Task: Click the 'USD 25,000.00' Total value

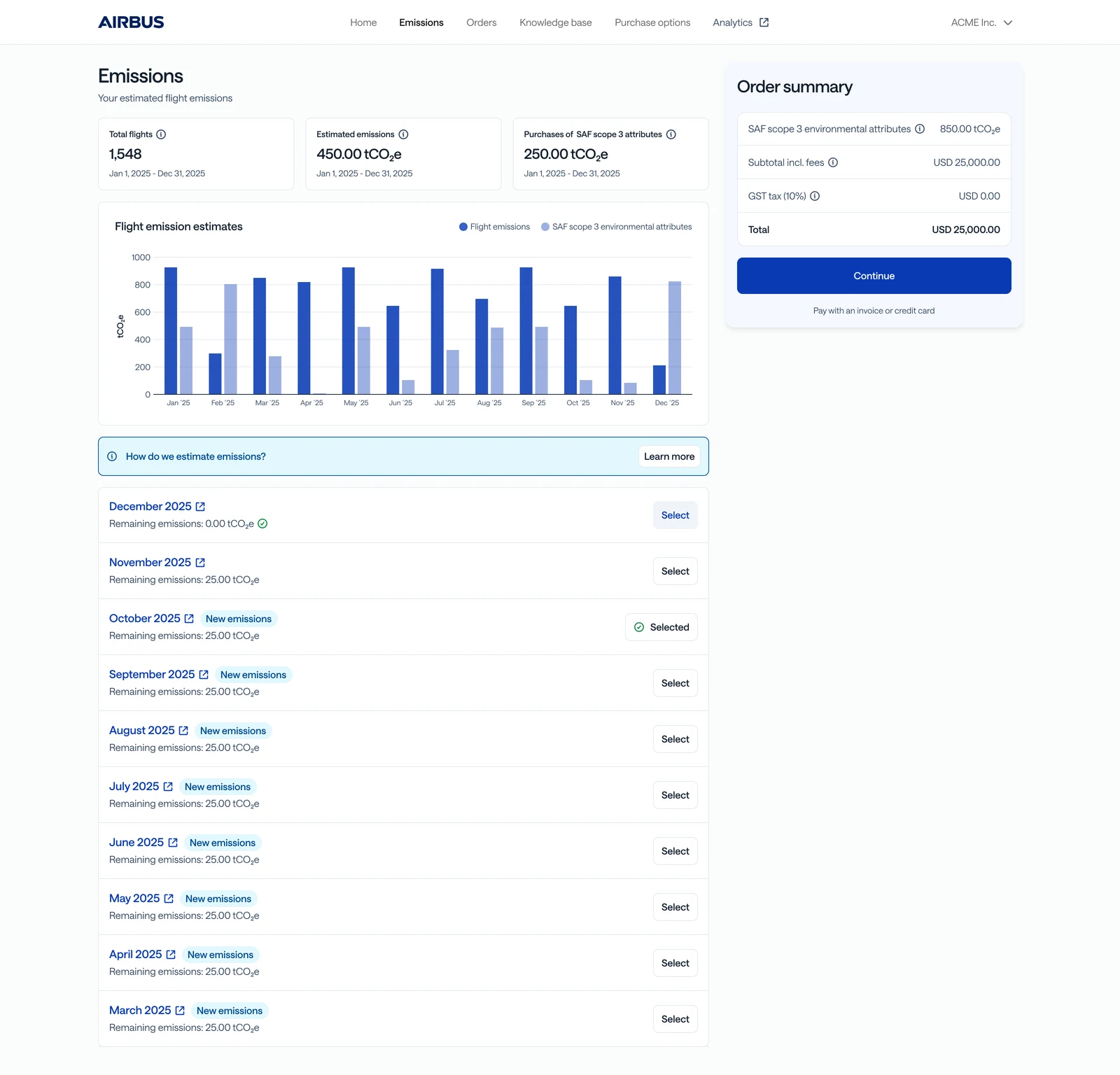Action: coord(966,230)
